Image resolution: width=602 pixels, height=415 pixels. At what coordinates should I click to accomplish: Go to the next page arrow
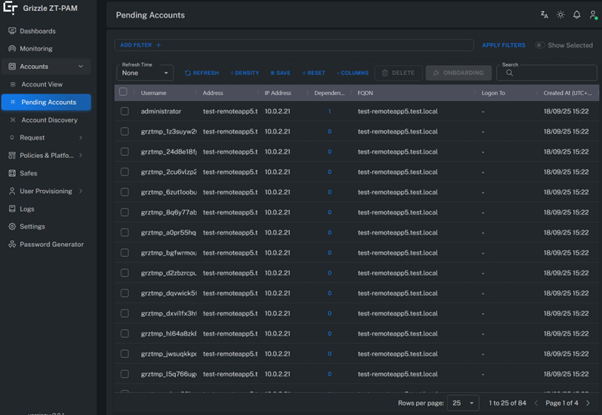[588, 403]
